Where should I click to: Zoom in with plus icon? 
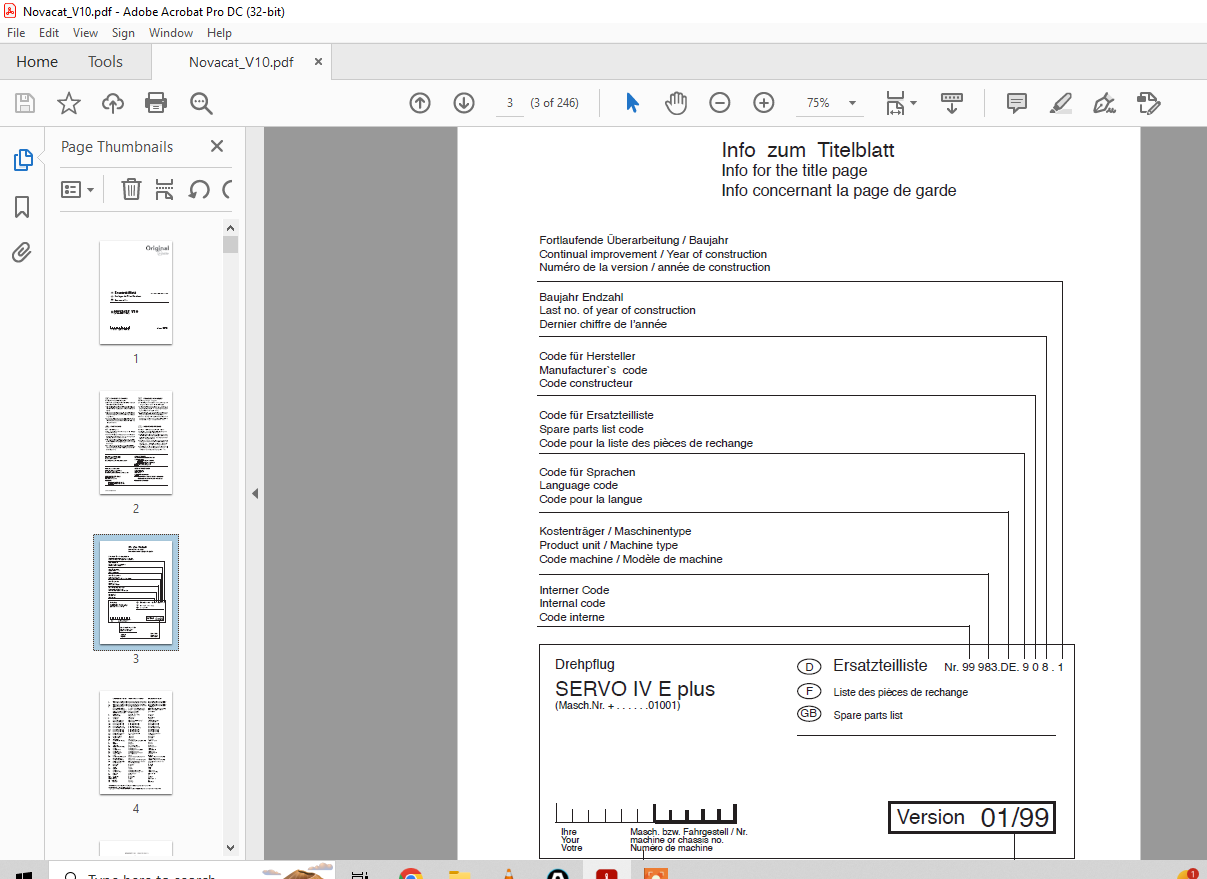pos(764,102)
